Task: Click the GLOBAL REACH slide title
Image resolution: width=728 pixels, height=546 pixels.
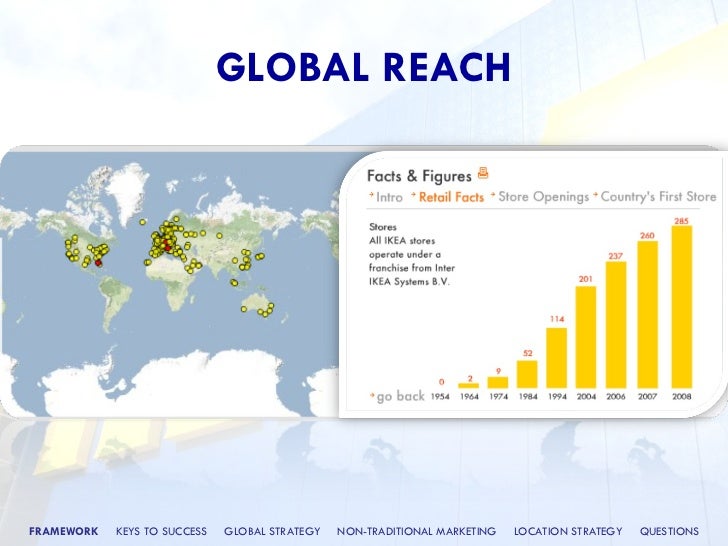Action: (364, 67)
